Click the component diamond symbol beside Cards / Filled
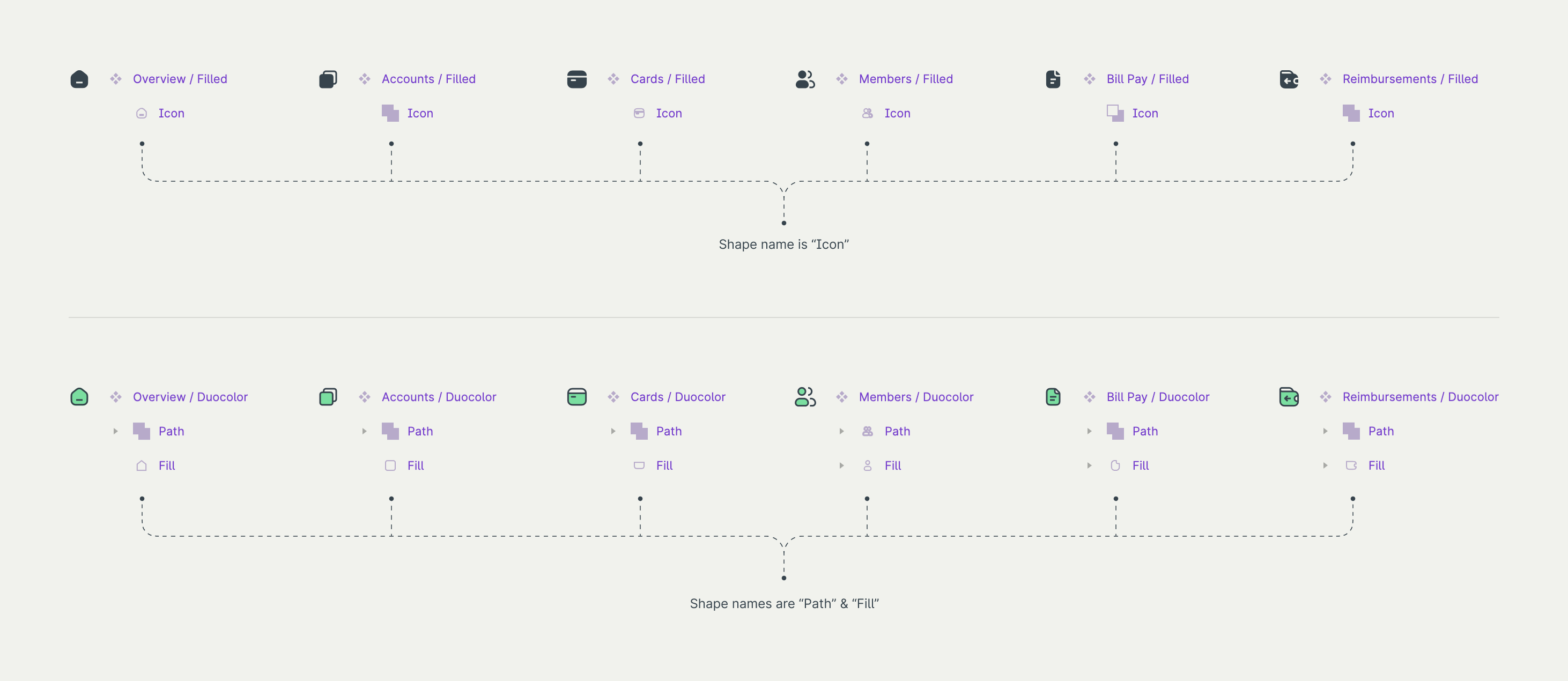This screenshot has width=1568, height=681. (613, 78)
